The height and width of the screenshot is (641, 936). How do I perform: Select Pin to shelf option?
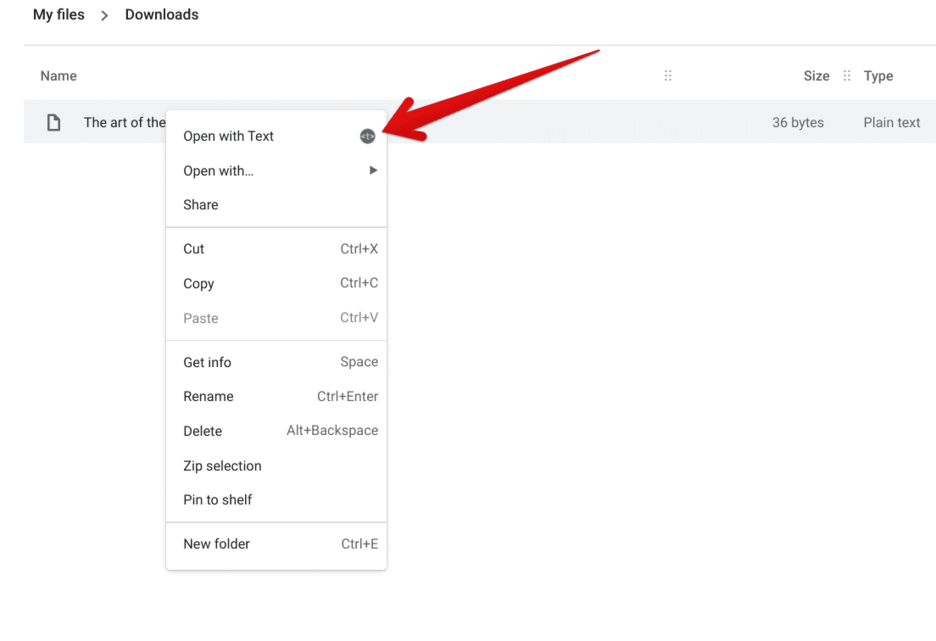pyautogui.click(x=276, y=500)
